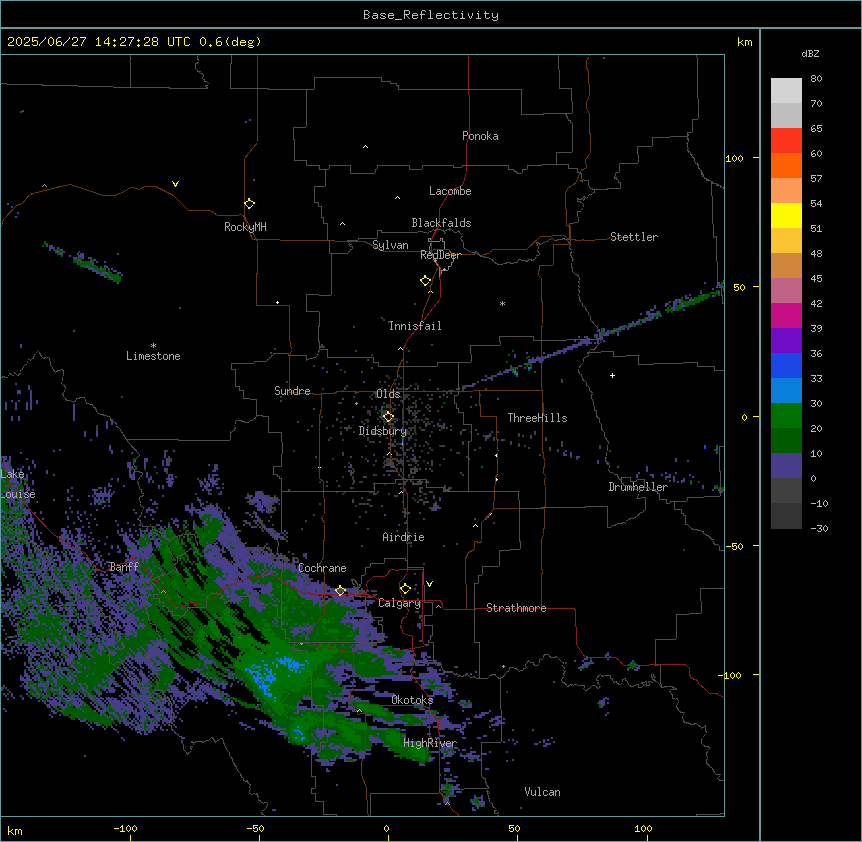Select the dusty pink swatch below 45 dBZ
The image size is (862, 842).
[786, 291]
